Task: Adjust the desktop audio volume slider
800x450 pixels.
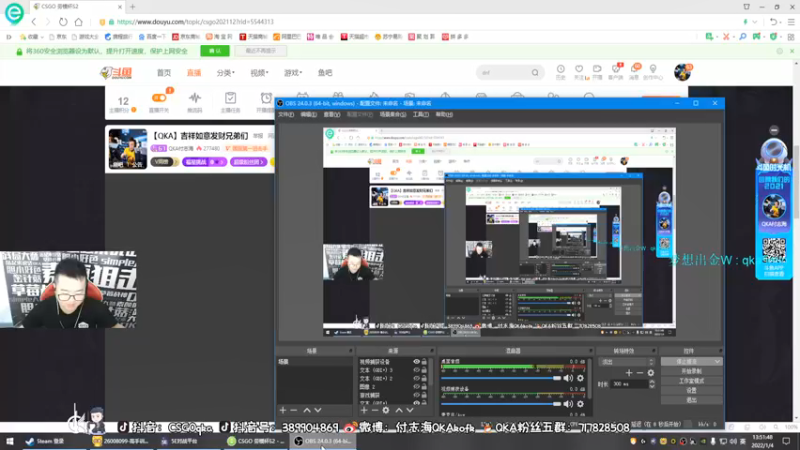Action: coord(501,378)
